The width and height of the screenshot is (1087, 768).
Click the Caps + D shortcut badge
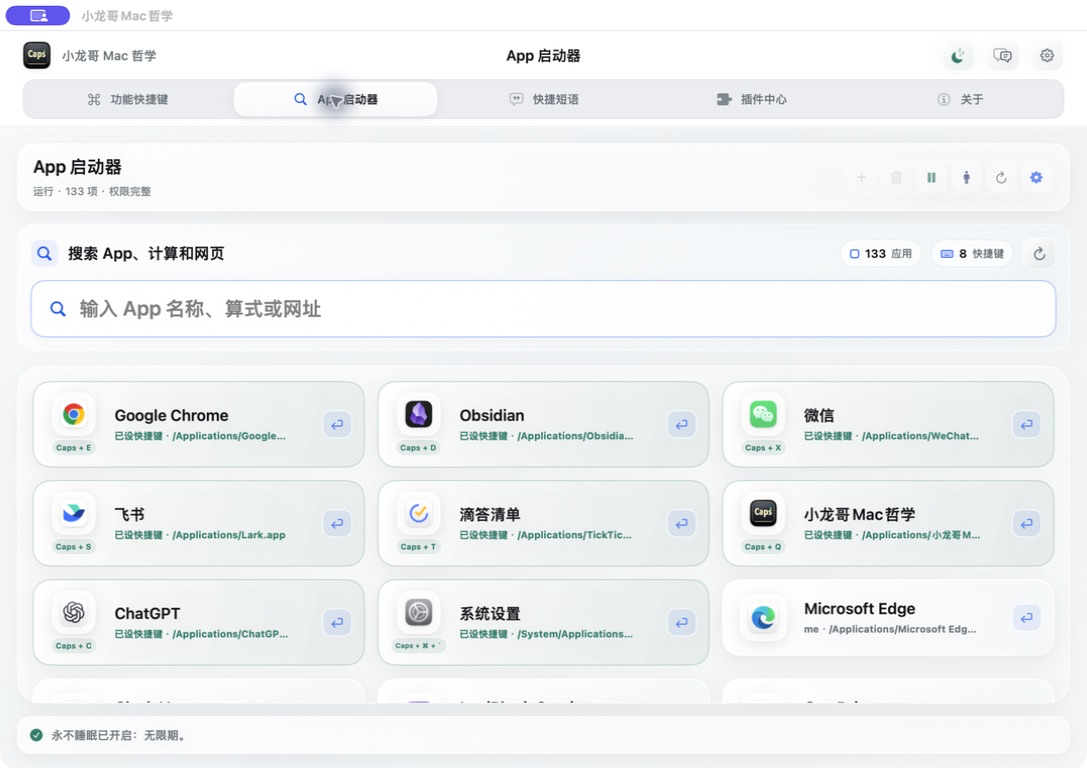418,448
